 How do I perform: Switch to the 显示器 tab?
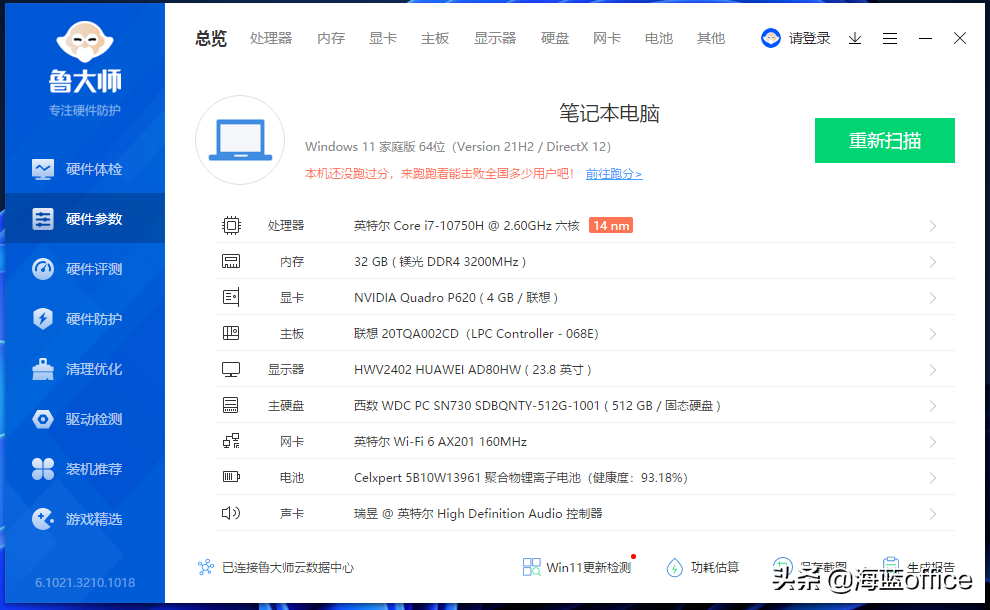pos(495,39)
